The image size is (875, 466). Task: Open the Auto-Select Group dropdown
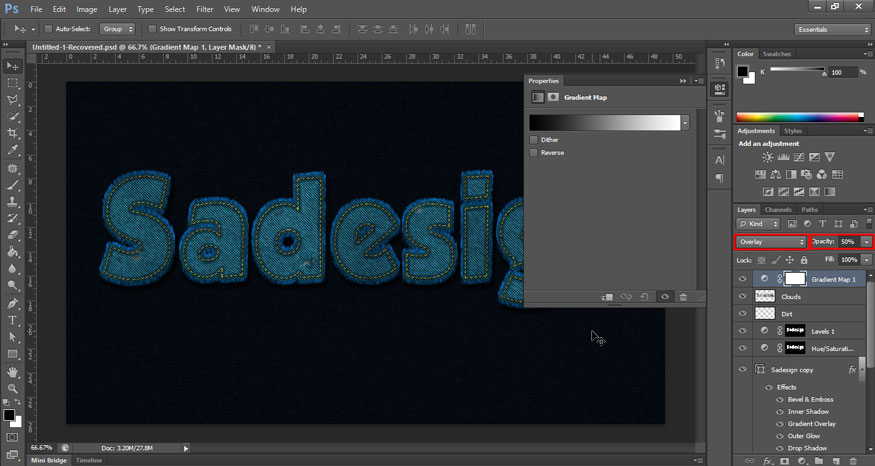[x=117, y=29]
